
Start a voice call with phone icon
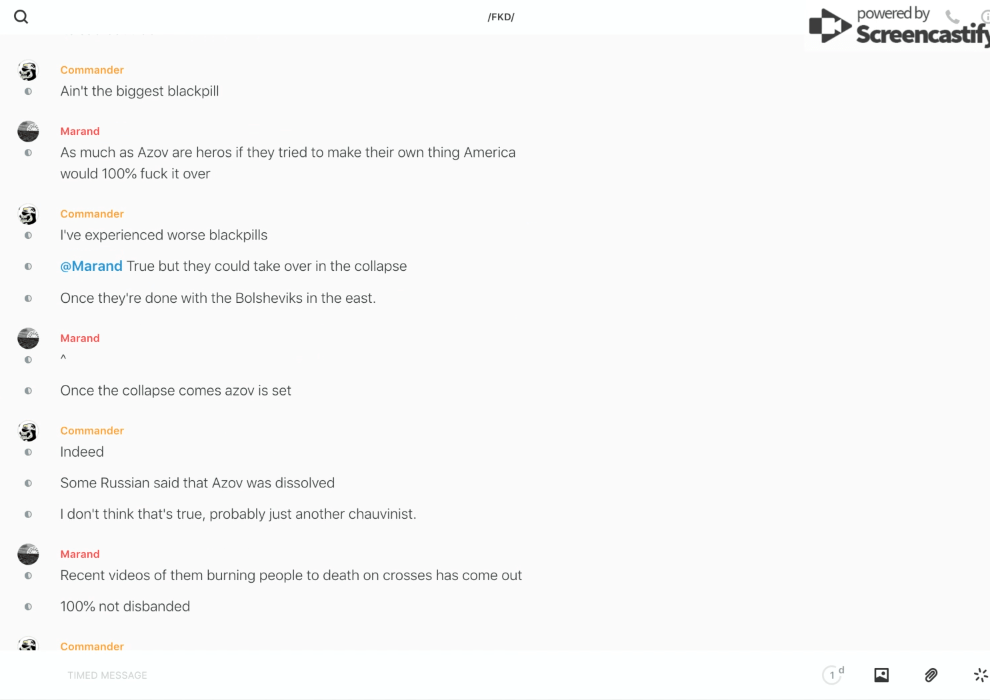(x=952, y=17)
